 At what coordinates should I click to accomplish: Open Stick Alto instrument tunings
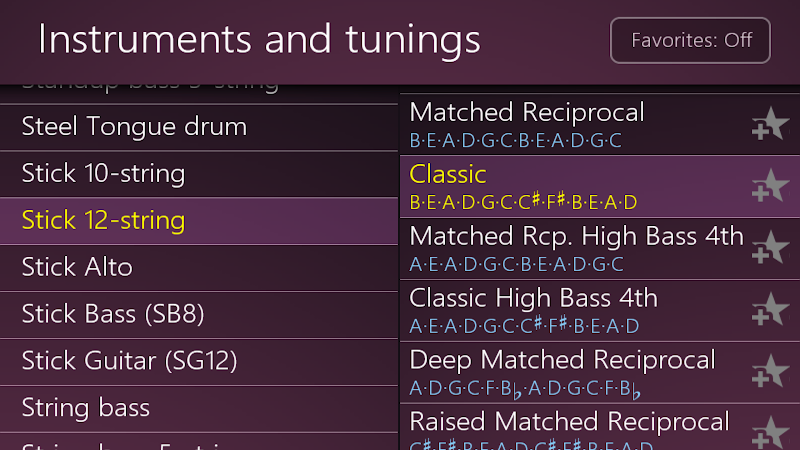pyautogui.click(x=199, y=268)
